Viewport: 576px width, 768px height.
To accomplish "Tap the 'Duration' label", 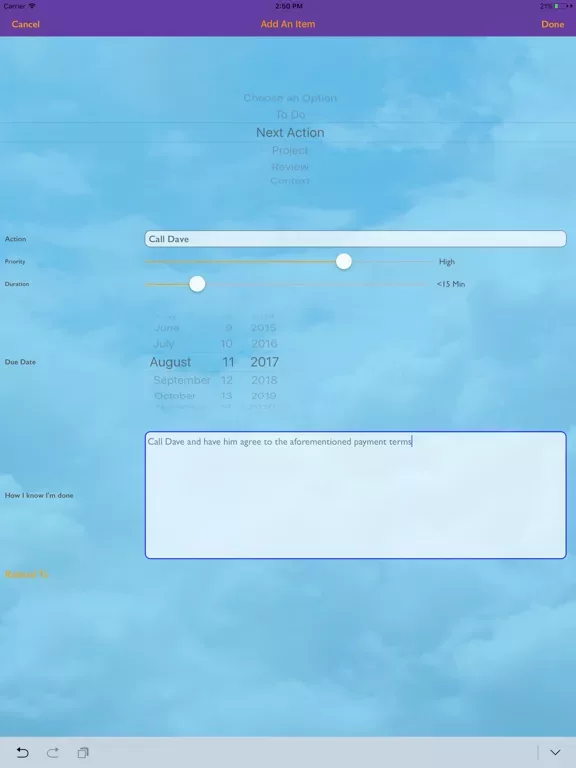I will (x=17, y=284).
